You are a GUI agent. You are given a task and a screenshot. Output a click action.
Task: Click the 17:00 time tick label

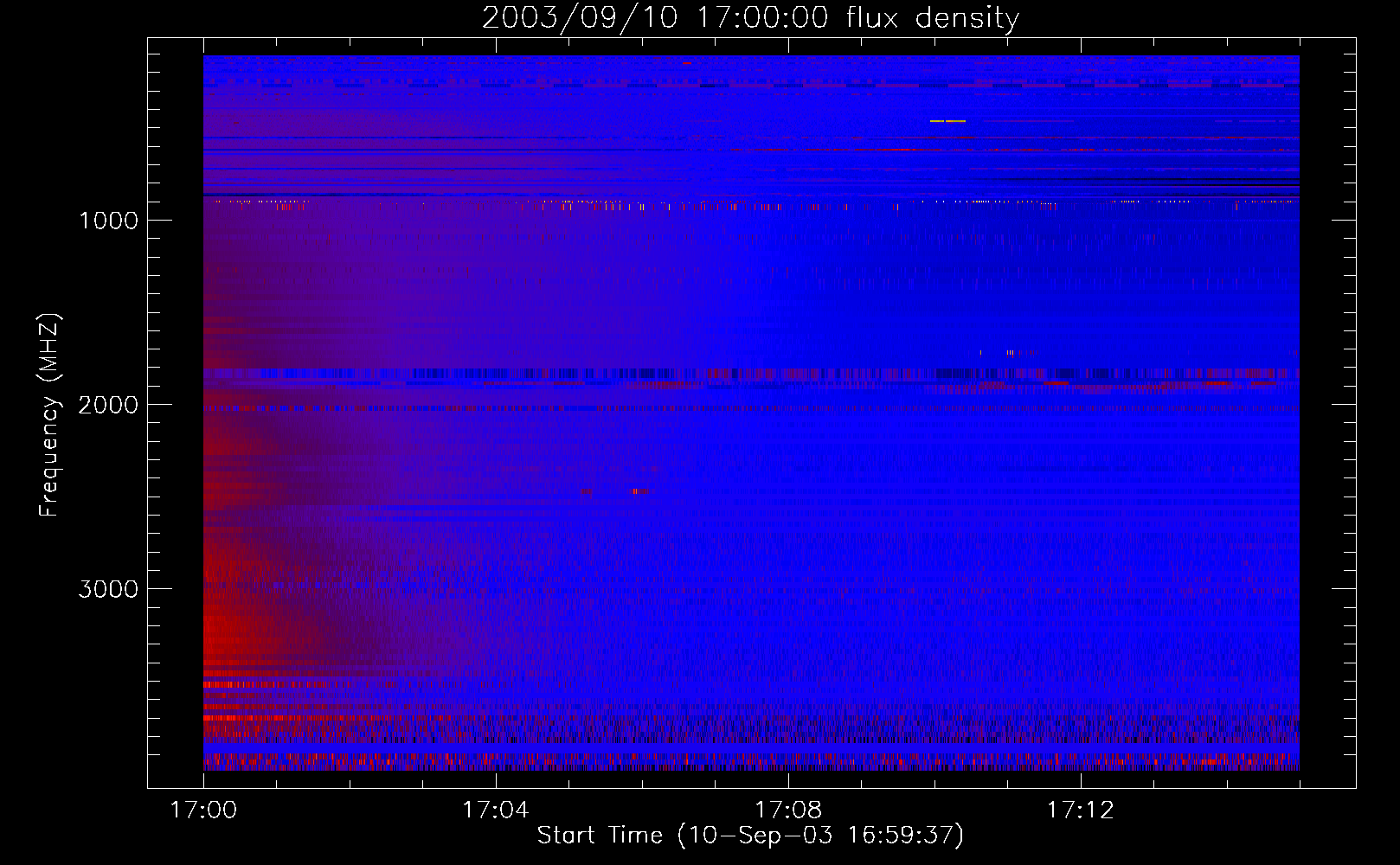click(203, 811)
